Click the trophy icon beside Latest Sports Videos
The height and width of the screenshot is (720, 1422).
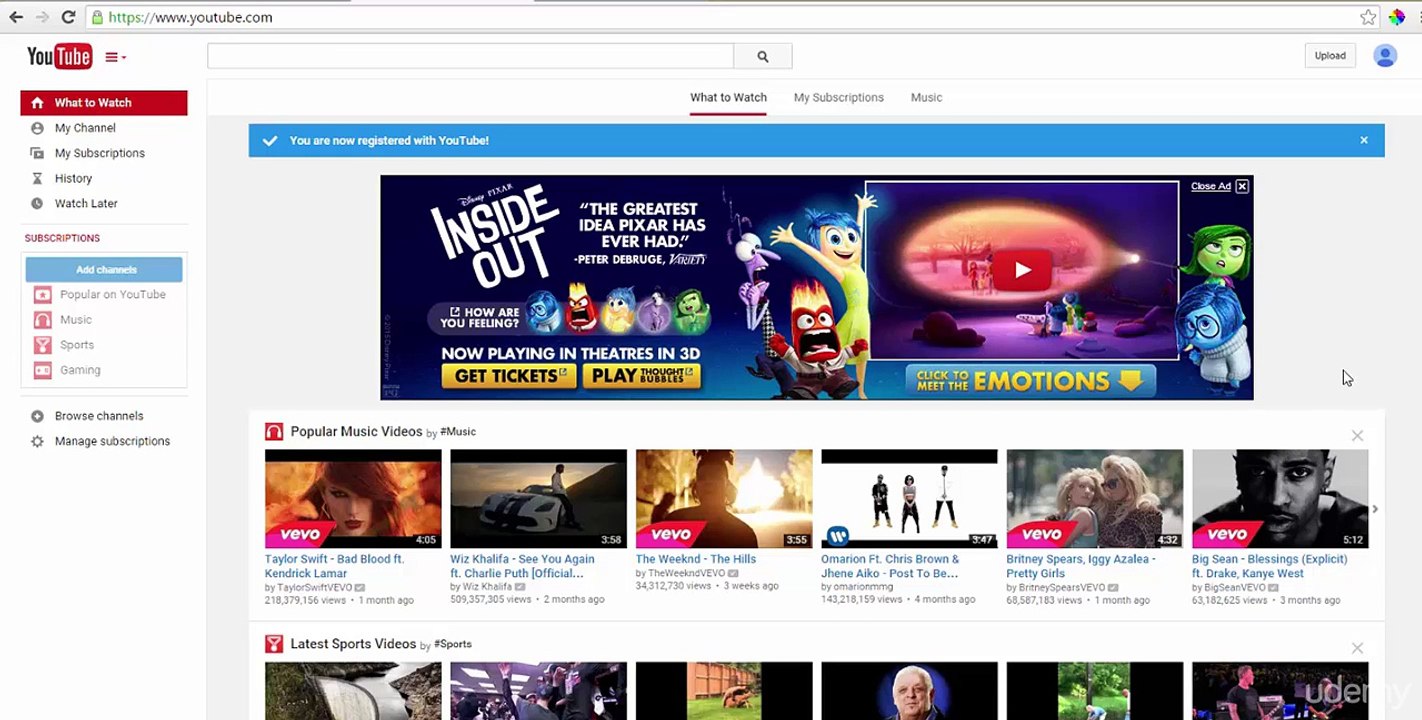274,644
